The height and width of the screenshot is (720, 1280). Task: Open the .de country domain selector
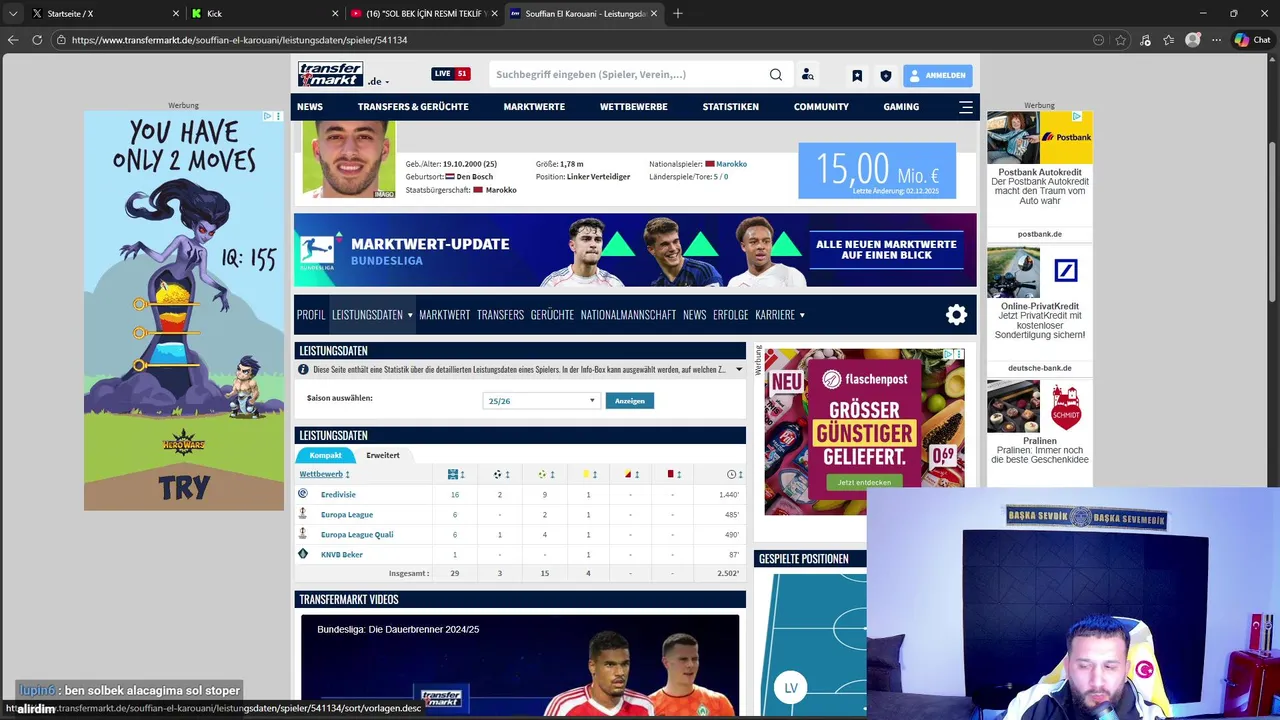coord(378,81)
